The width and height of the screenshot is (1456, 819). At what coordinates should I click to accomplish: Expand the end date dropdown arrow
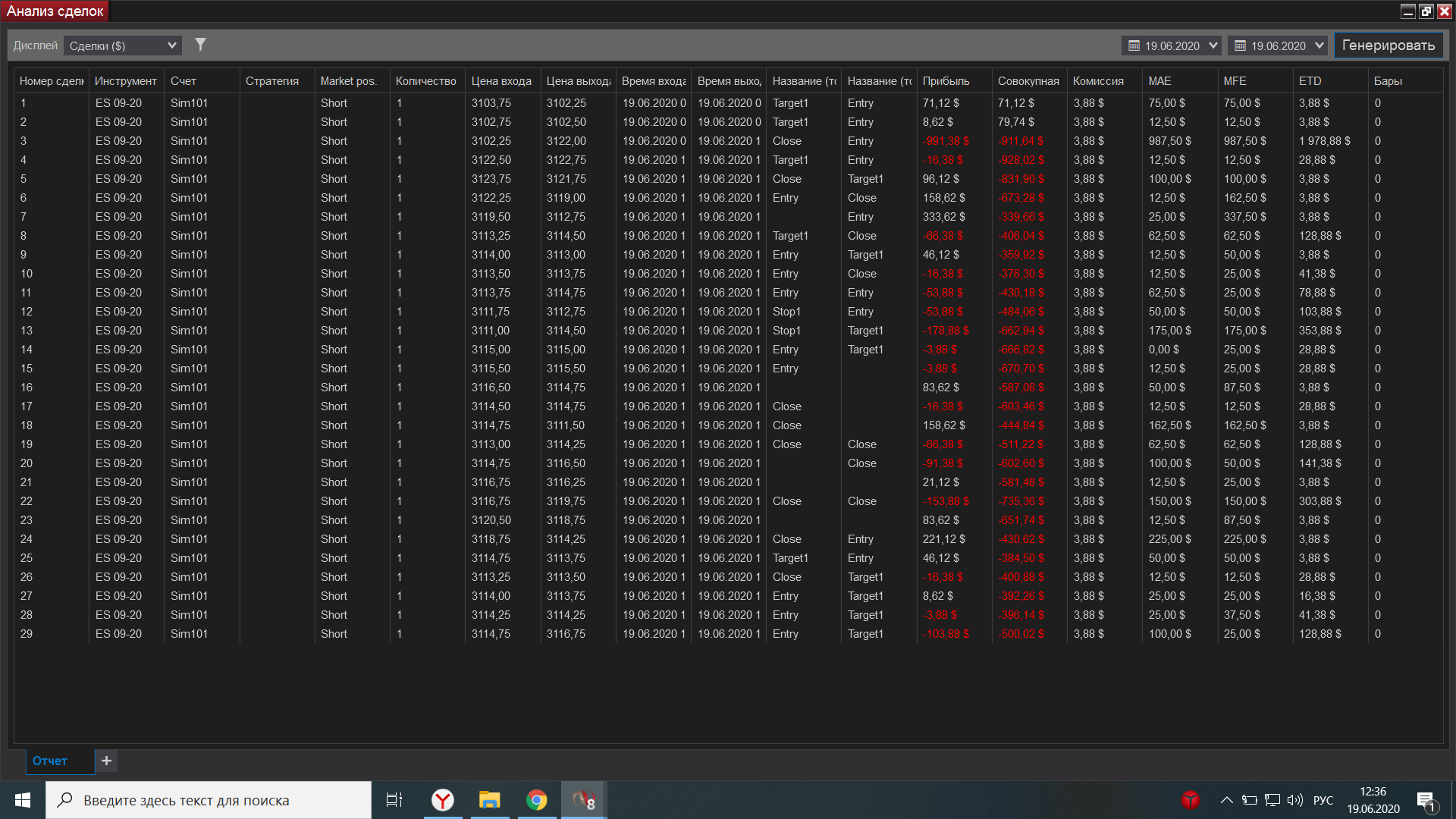pyautogui.click(x=1319, y=45)
